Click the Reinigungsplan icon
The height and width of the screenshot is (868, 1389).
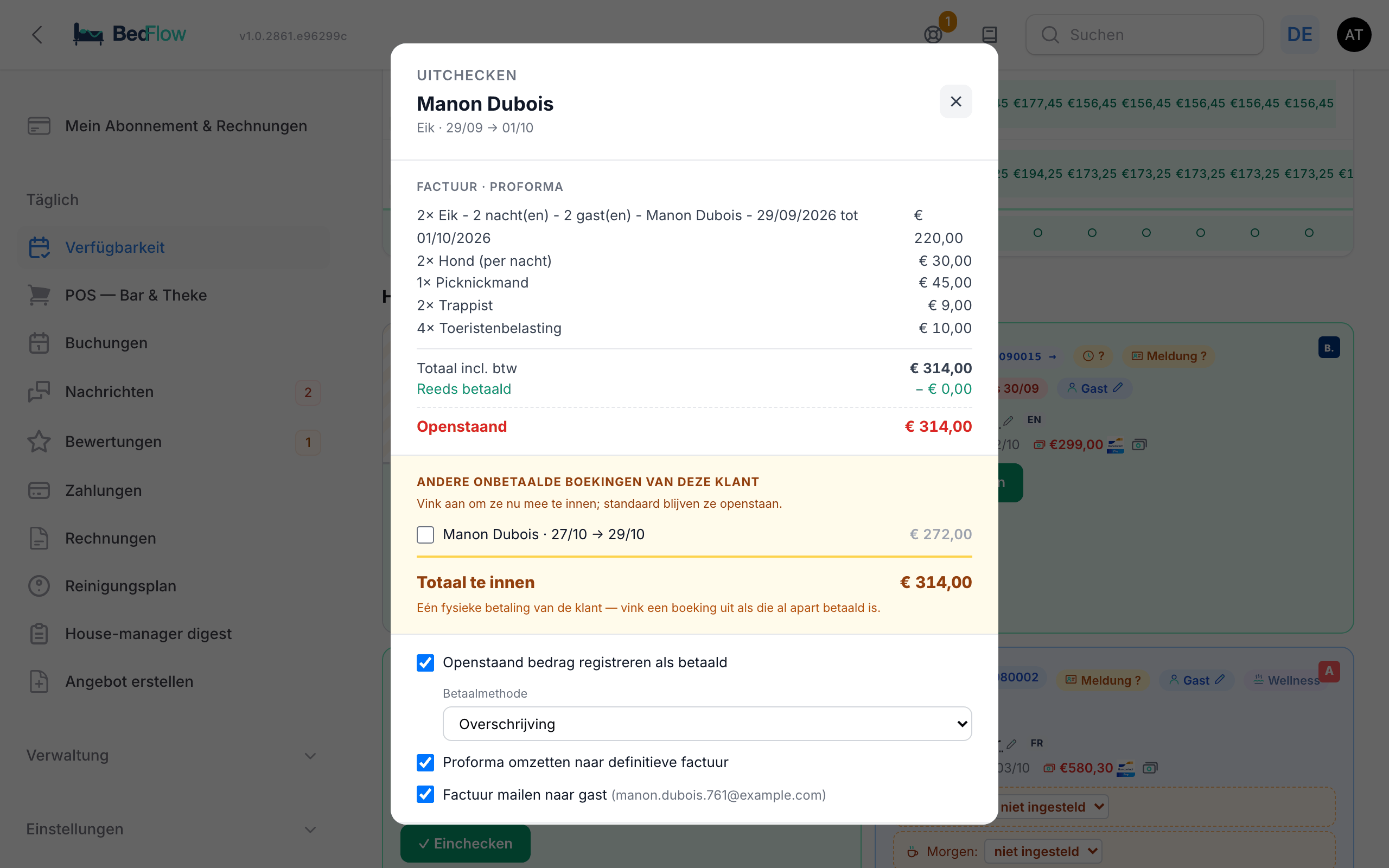39,585
